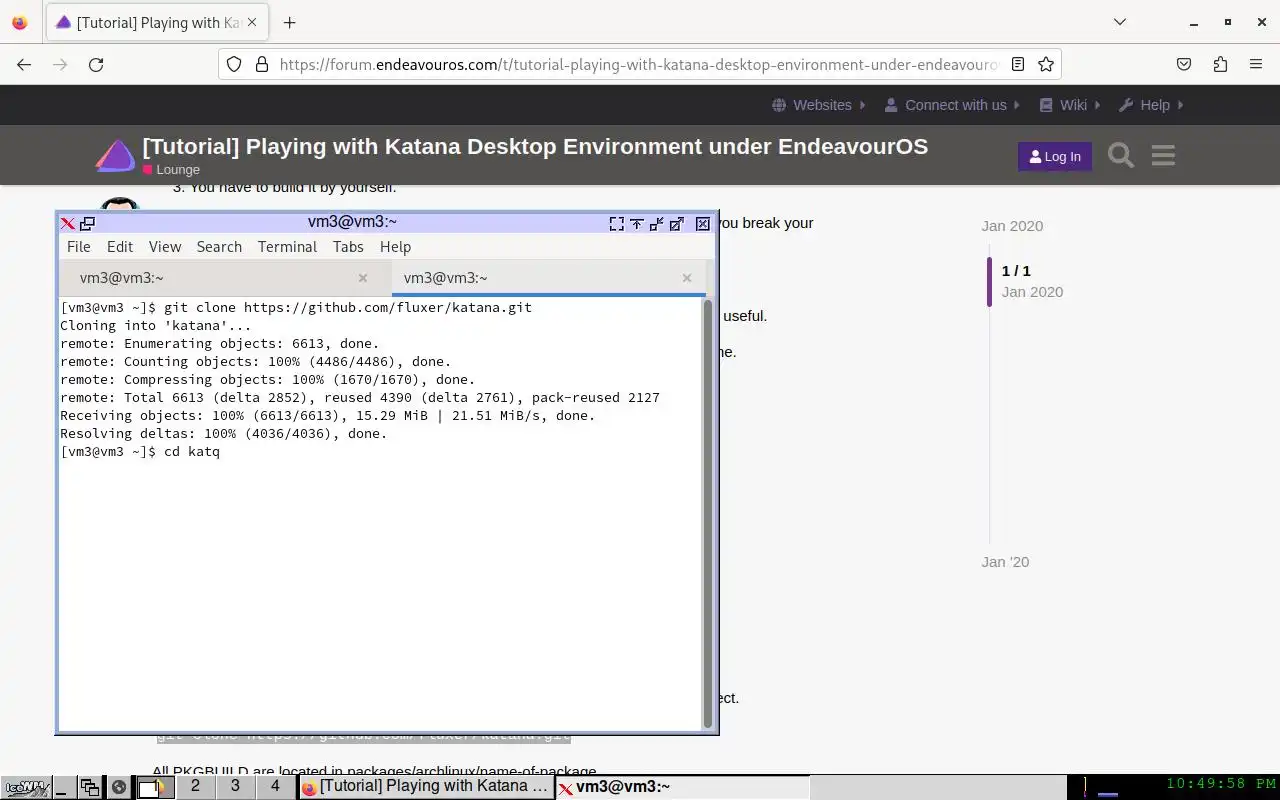Open the Firefox application hamburger menu
This screenshot has height=800, width=1280.
click(x=1256, y=64)
